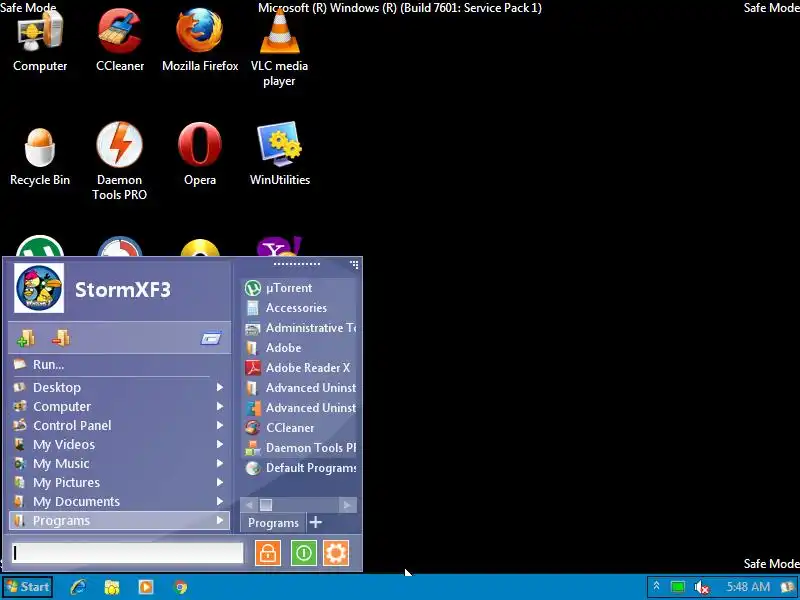The width and height of the screenshot is (800, 600).
Task: Launch µTorrent from the programs list
Action: point(299,288)
